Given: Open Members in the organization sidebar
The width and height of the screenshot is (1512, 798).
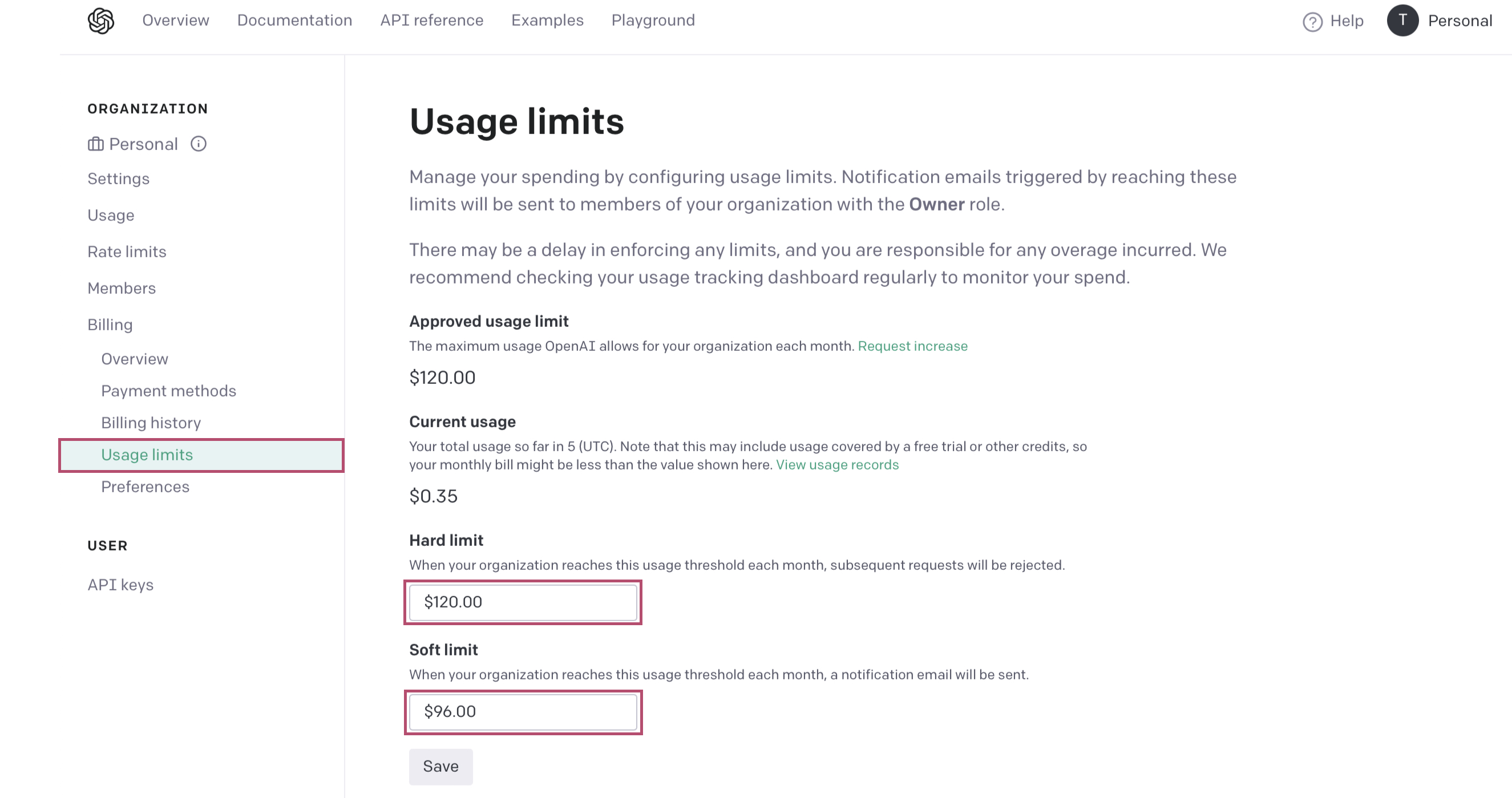Looking at the screenshot, I should click(122, 288).
